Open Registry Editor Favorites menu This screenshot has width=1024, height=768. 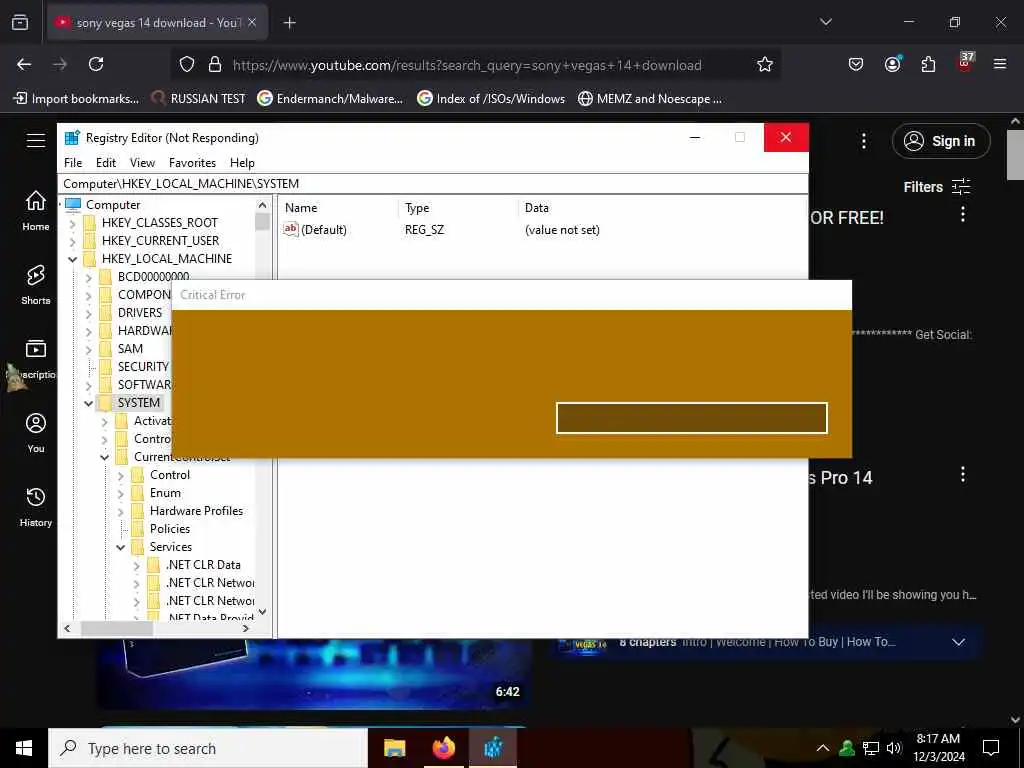tap(192, 163)
